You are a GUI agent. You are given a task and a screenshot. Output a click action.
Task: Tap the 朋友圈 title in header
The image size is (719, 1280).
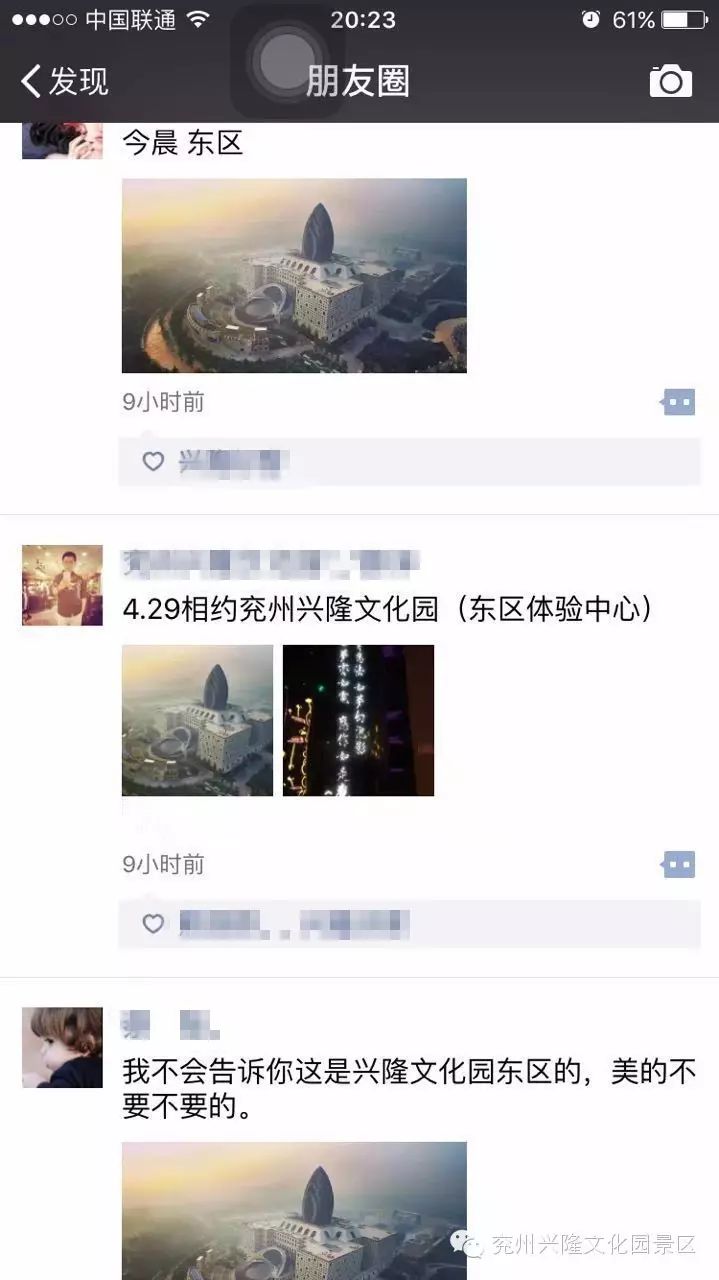[x=358, y=81]
